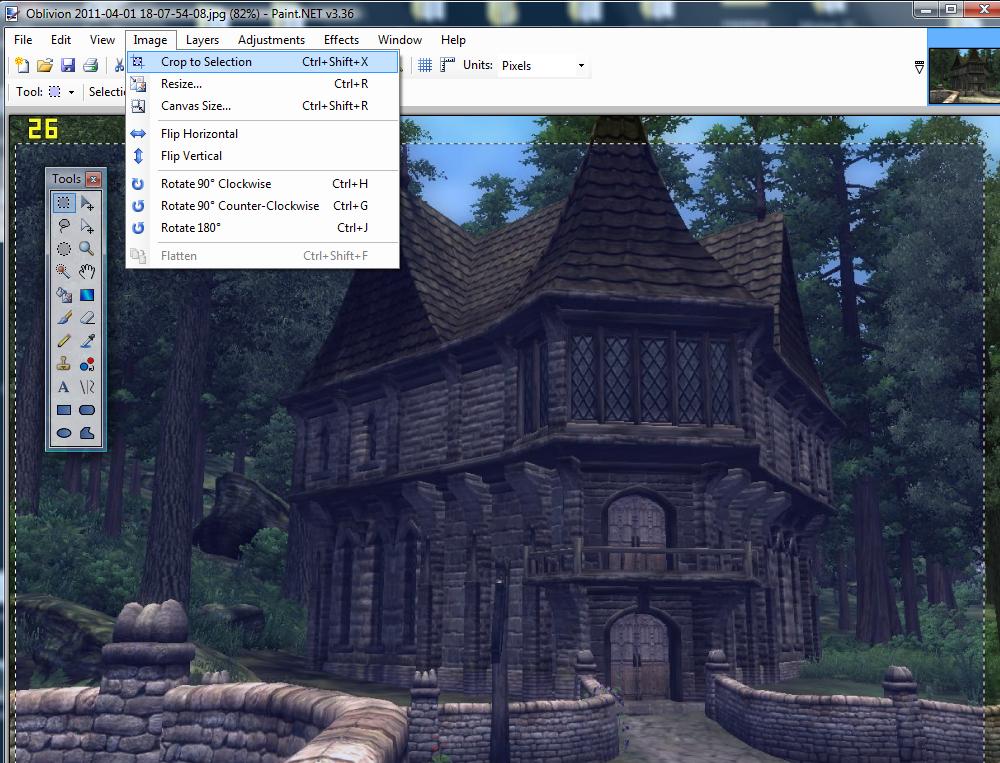The image size is (1000, 763).
Task: Select the Zoom magnifier tool
Action: click(x=87, y=249)
